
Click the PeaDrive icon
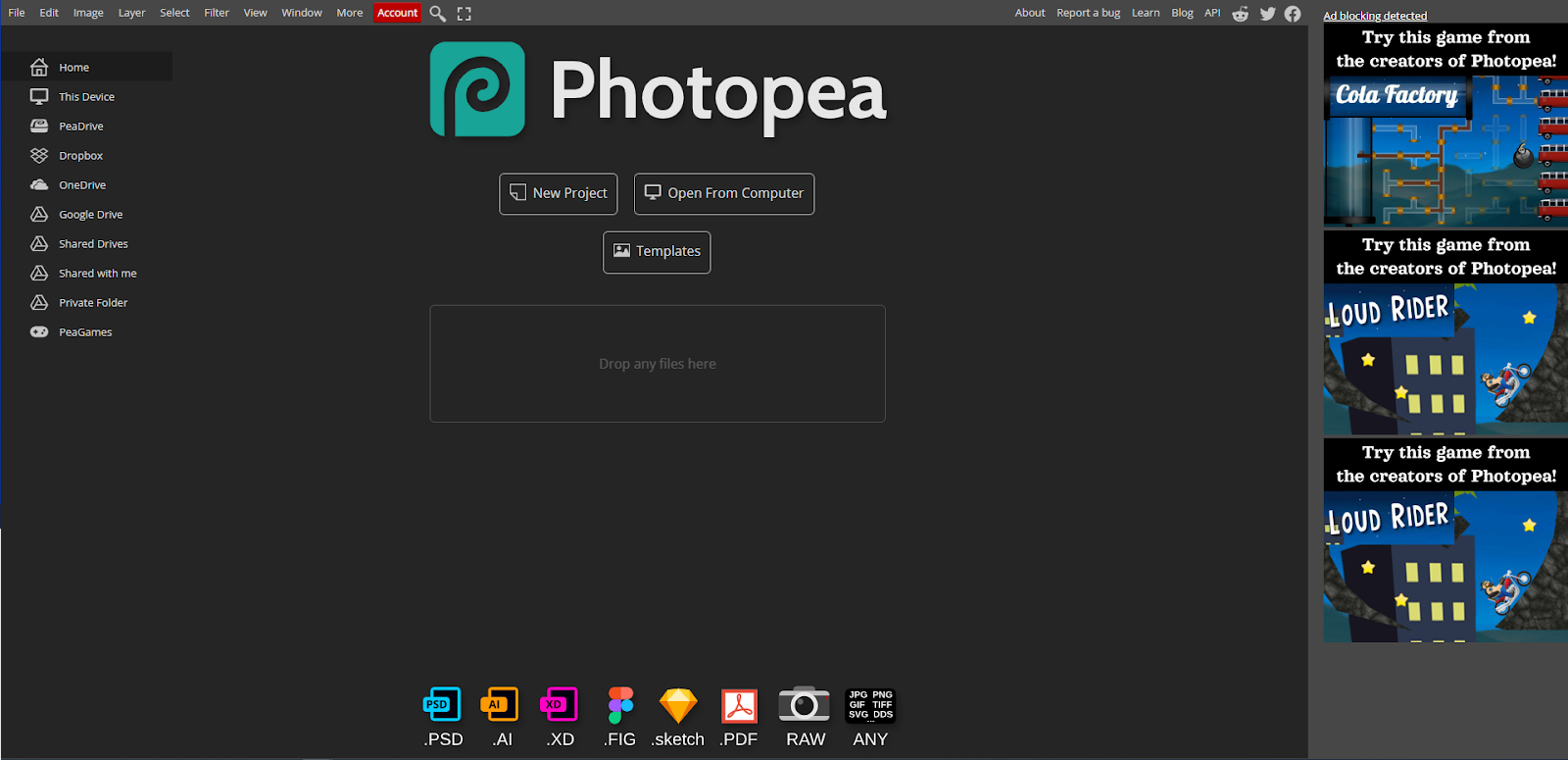click(x=39, y=127)
